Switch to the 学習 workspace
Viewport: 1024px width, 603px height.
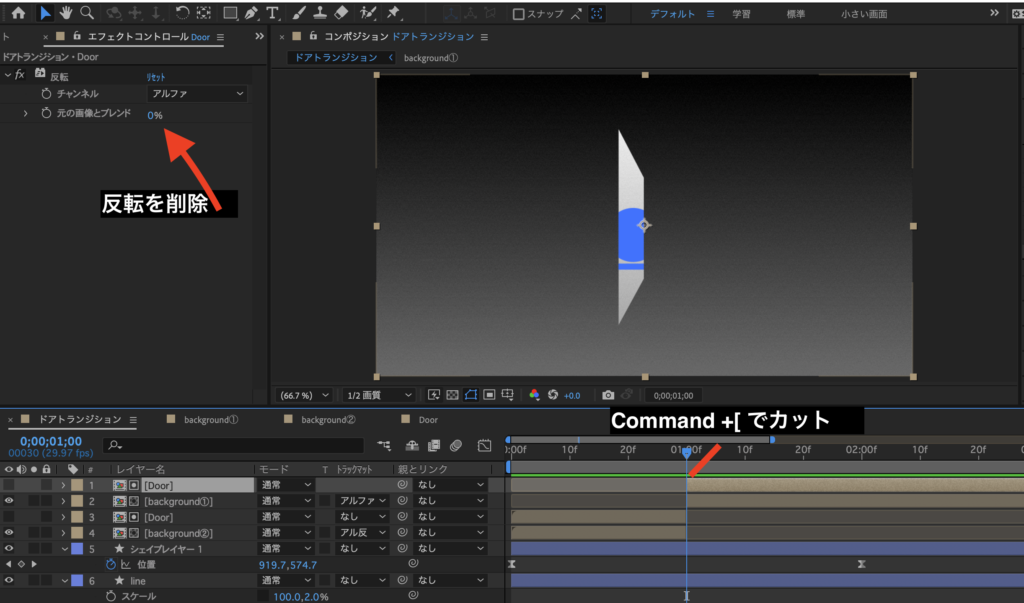click(x=741, y=14)
